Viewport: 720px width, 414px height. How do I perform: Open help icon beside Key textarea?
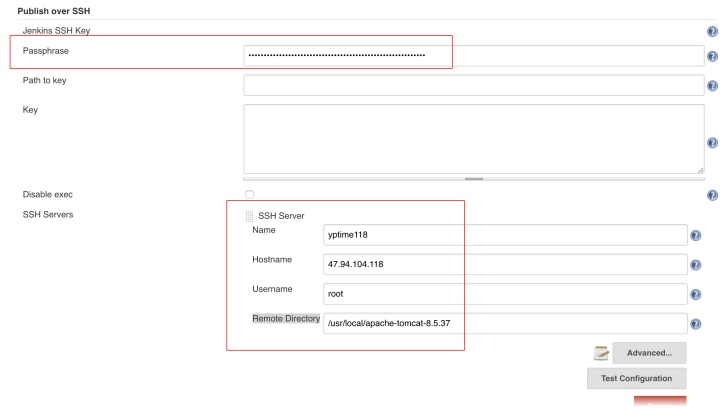(x=712, y=143)
